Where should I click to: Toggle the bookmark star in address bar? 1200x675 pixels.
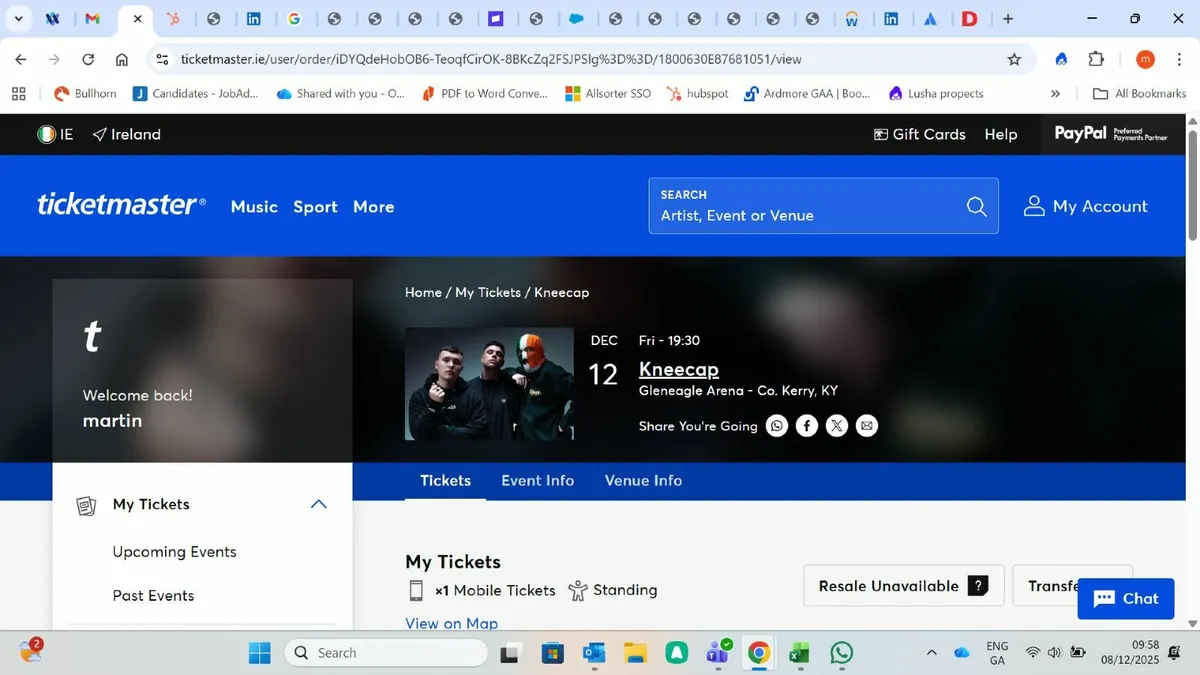point(1014,59)
